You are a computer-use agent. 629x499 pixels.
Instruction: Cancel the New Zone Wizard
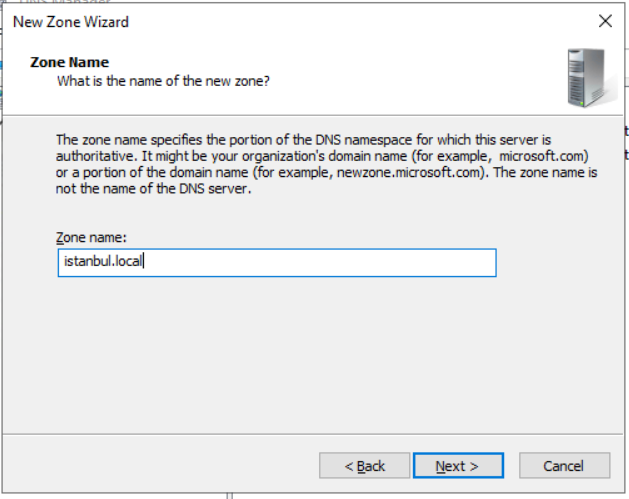pos(563,466)
